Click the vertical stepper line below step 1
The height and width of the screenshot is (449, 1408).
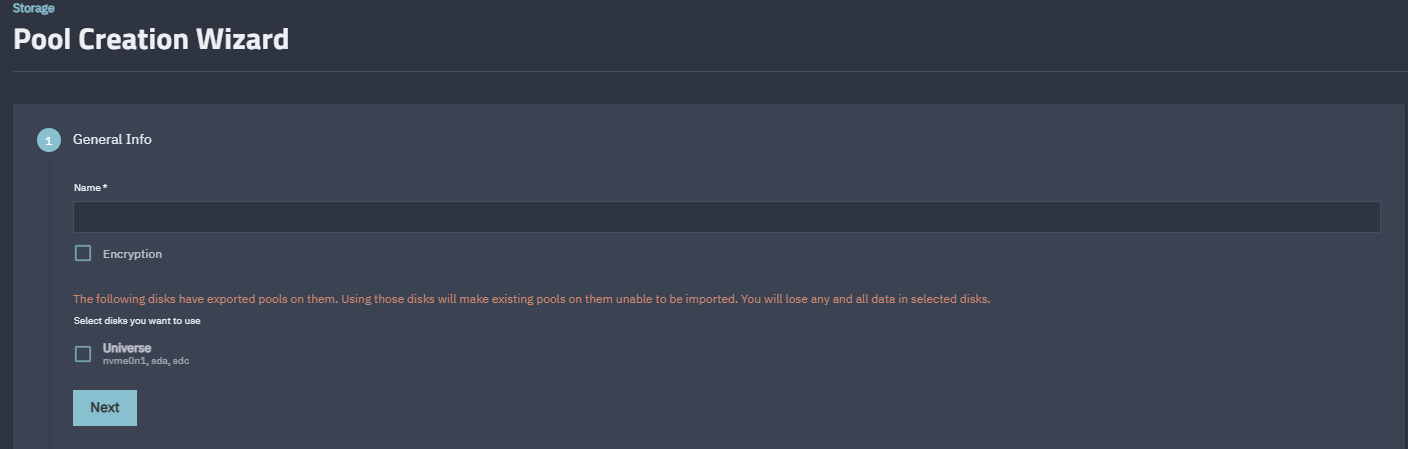pyautogui.click(x=49, y=300)
